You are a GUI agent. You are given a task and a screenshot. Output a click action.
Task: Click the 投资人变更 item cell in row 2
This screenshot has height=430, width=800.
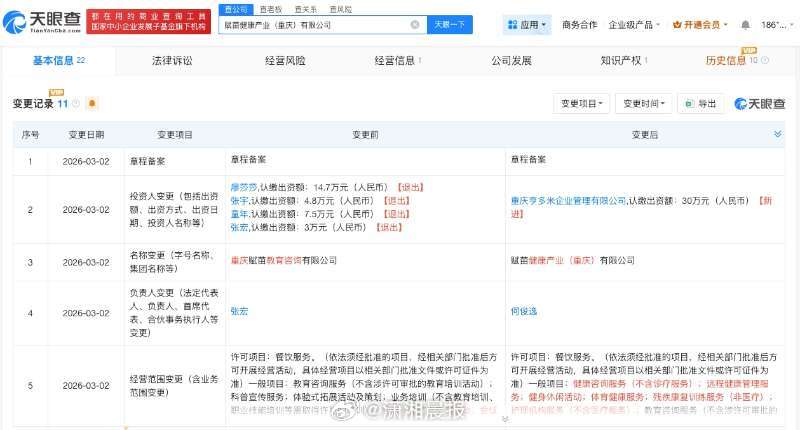pyautogui.click(x=174, y=209)
